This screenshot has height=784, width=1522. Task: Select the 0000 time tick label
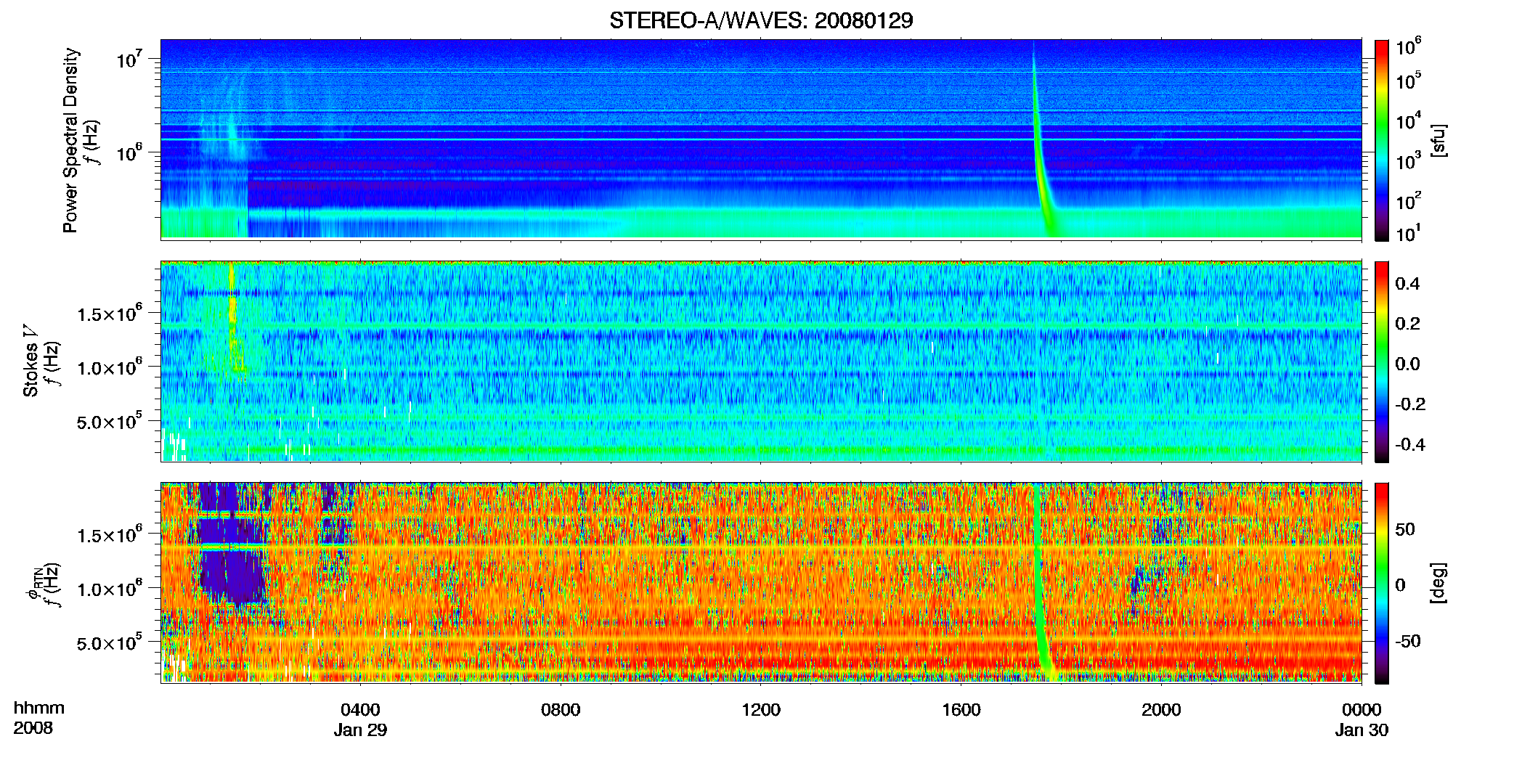pos(1362,709)
